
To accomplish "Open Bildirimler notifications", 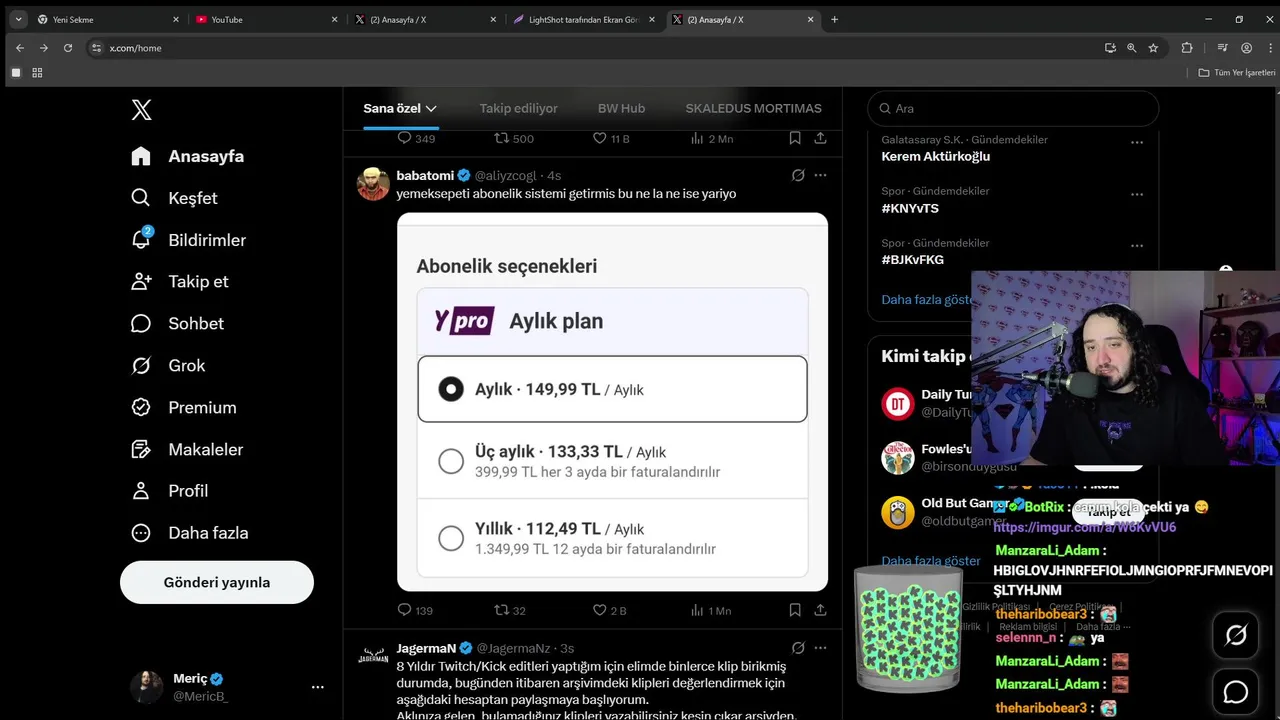I will pos(188,240).
